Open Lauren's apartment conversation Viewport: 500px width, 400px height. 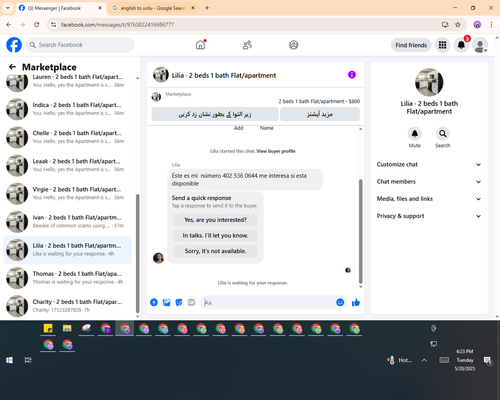click(x=67, y=81)
